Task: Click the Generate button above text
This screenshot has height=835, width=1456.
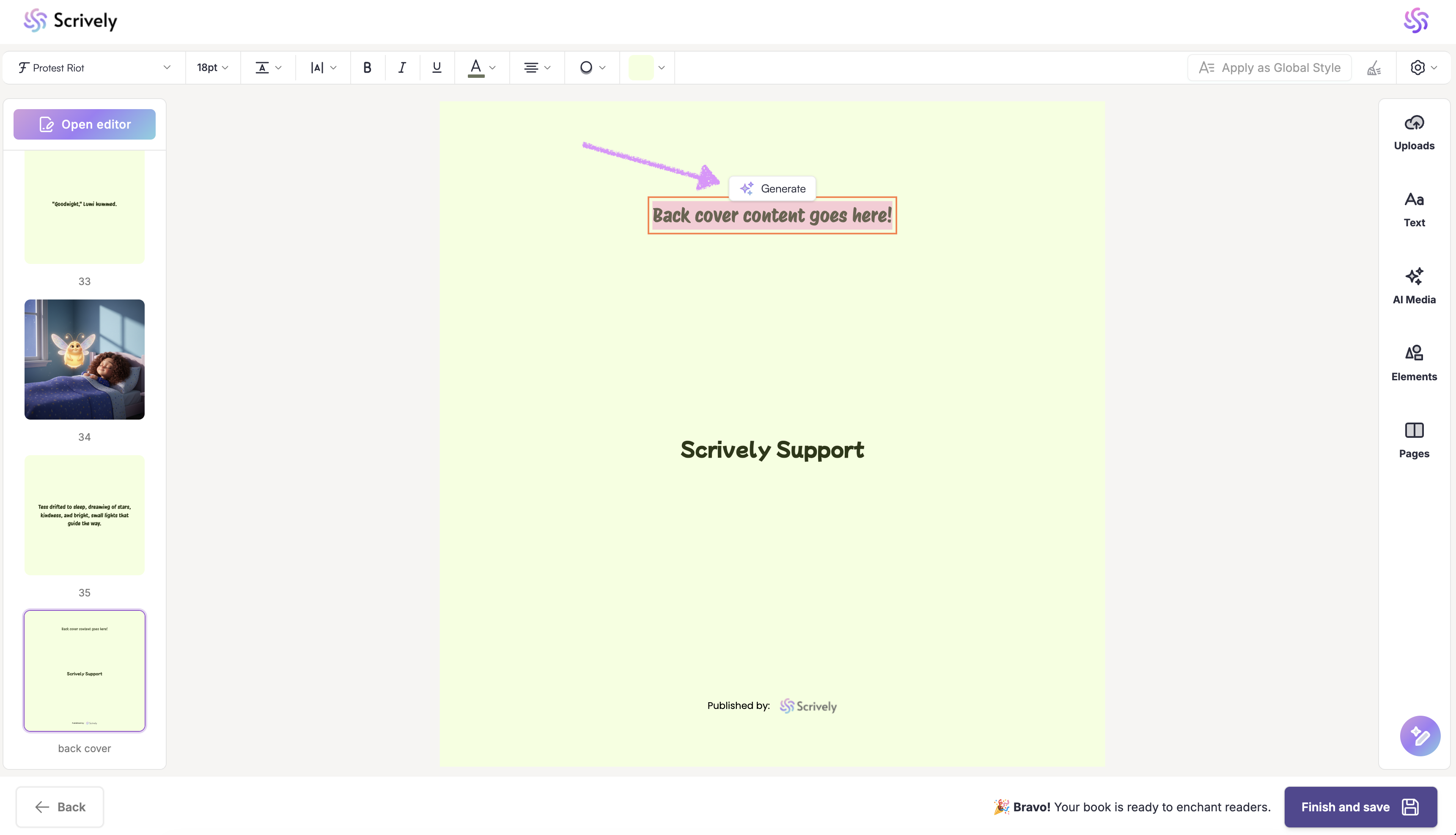Action: click(x=772, y=189)
